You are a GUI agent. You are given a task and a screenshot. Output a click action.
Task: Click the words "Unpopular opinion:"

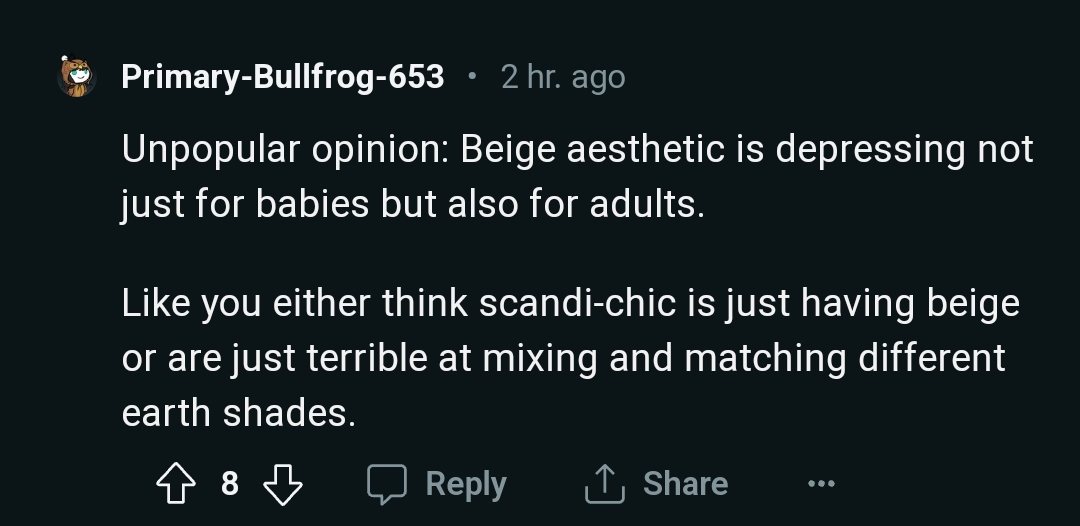pos(286,150)
